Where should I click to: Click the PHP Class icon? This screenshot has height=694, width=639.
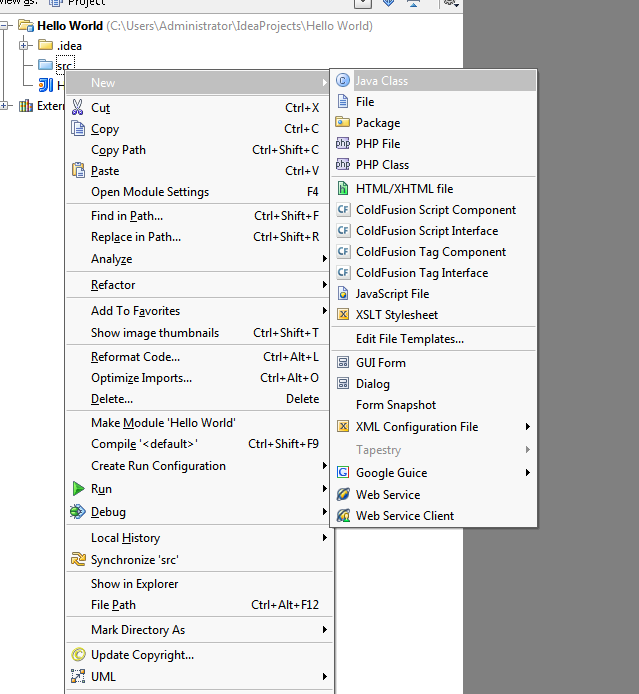tap(343, 164)
